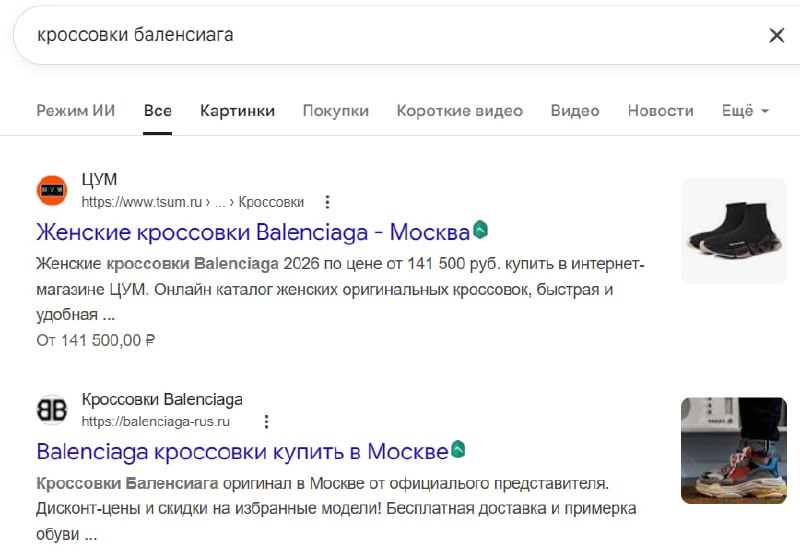Switch to 'Картинки' tab

(237, 111)
